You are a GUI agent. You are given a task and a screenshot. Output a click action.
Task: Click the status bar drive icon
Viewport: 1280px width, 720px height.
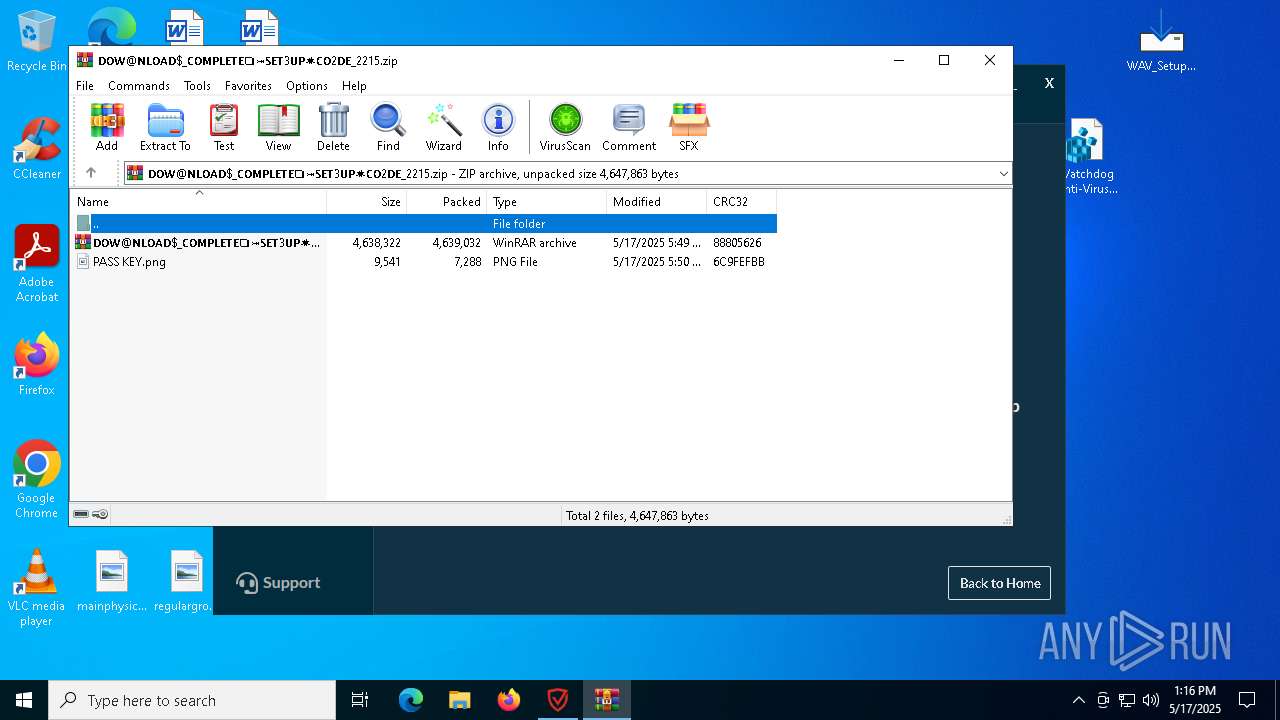point(81,514)
